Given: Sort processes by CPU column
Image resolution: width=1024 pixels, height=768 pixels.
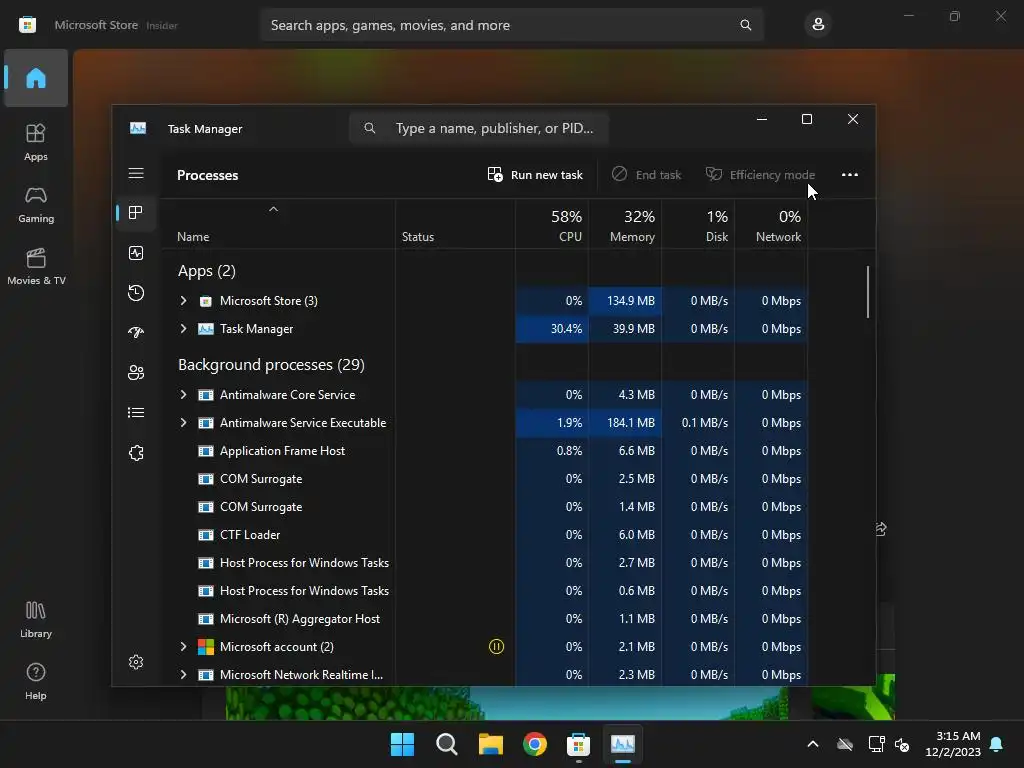Looking at the screenshot, I should 552,225.
